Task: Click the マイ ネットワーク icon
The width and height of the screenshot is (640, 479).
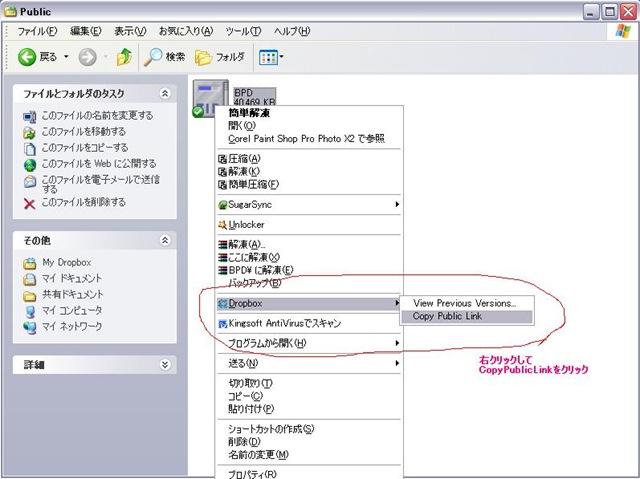Action: (29, 327)
